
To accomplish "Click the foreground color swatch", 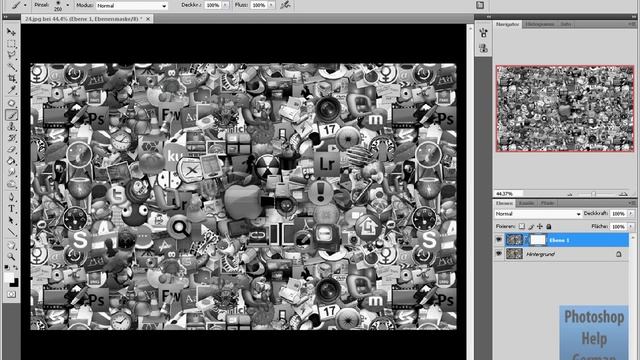I will [x=9, y=278].
